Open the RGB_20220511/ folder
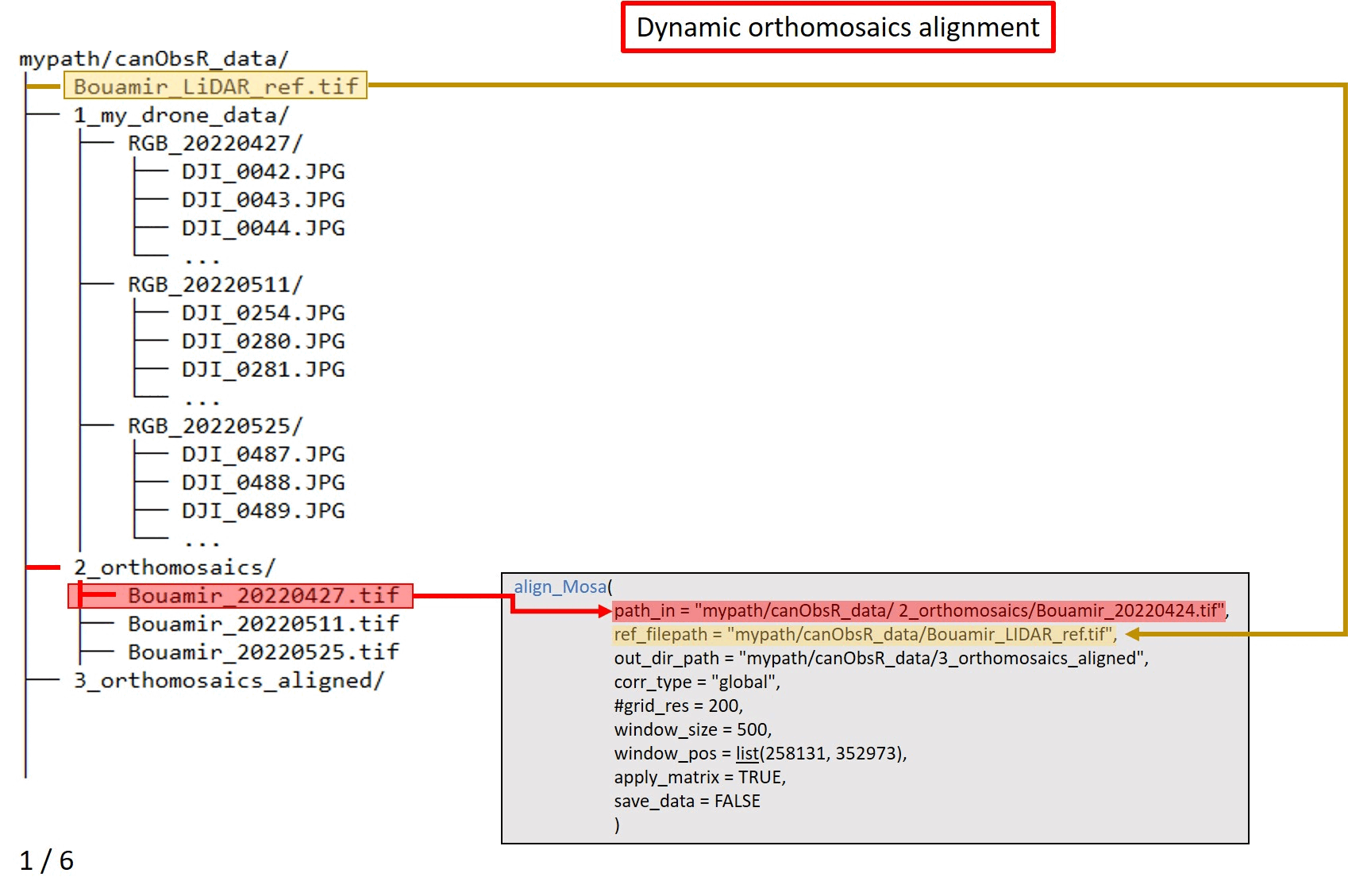1348x896 pixels. pyautogui.click(x=215, y=284)
